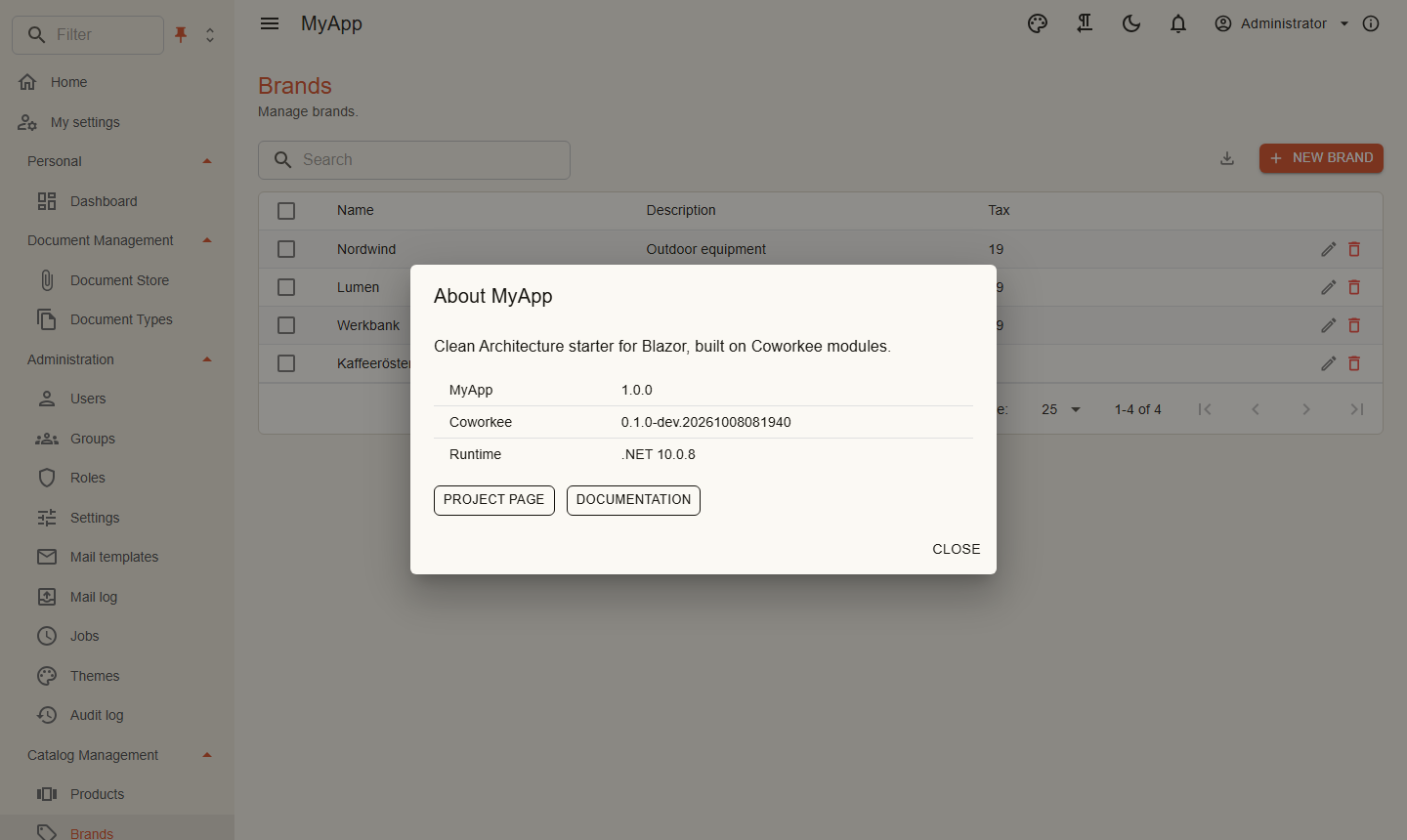Edit the Kaffeeröster brand row
This screenshot has width=1407, height=840.
point(1328,363)
